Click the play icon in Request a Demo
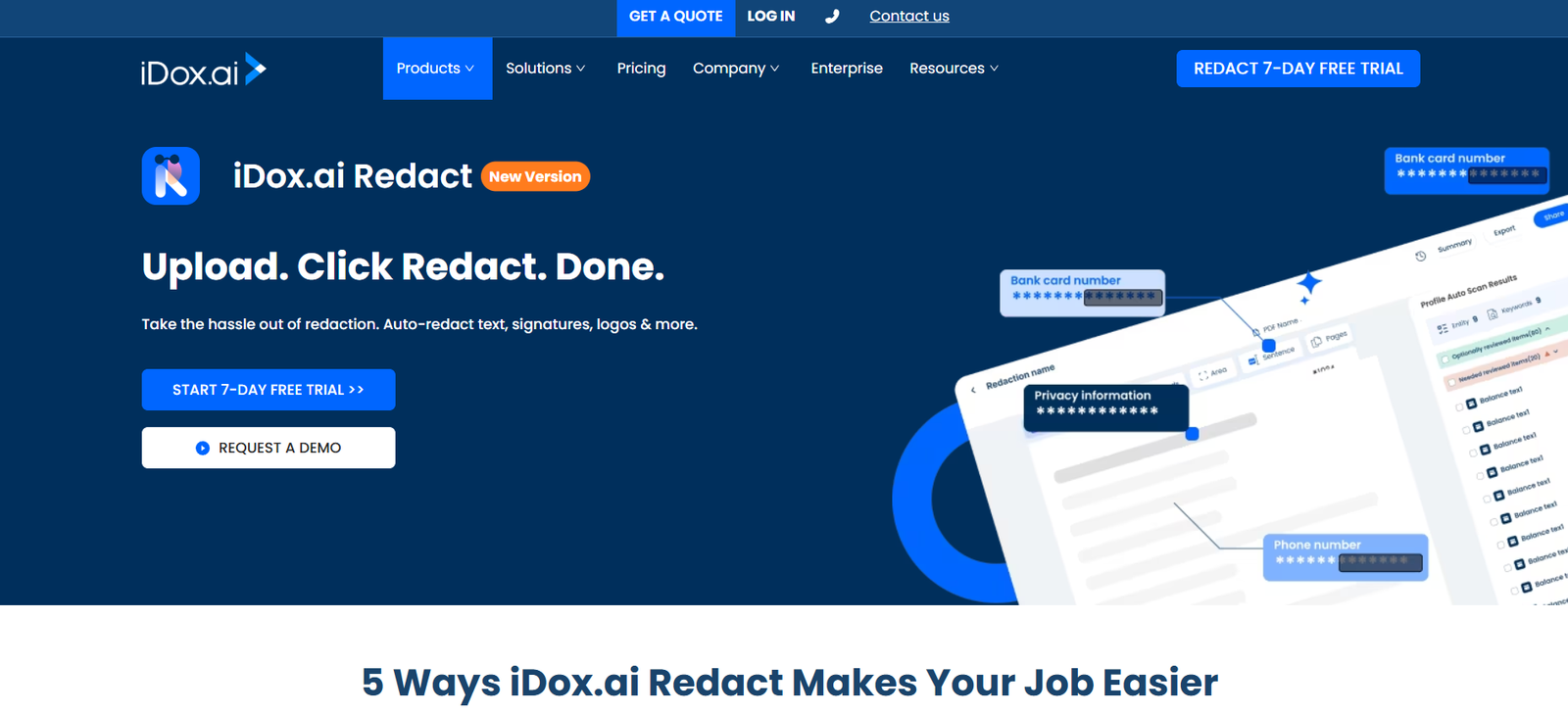 pos(203,448)
